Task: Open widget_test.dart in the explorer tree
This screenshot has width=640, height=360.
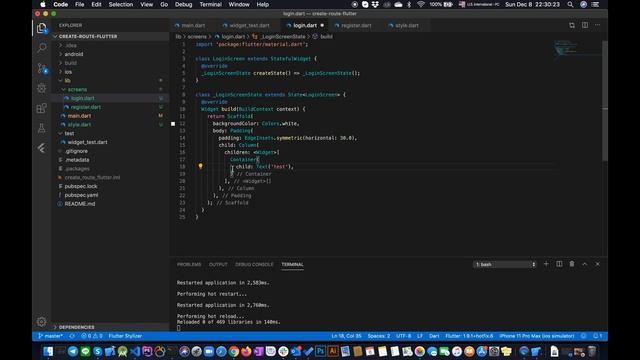Action: pyautogui.click(x=87, y=142)
